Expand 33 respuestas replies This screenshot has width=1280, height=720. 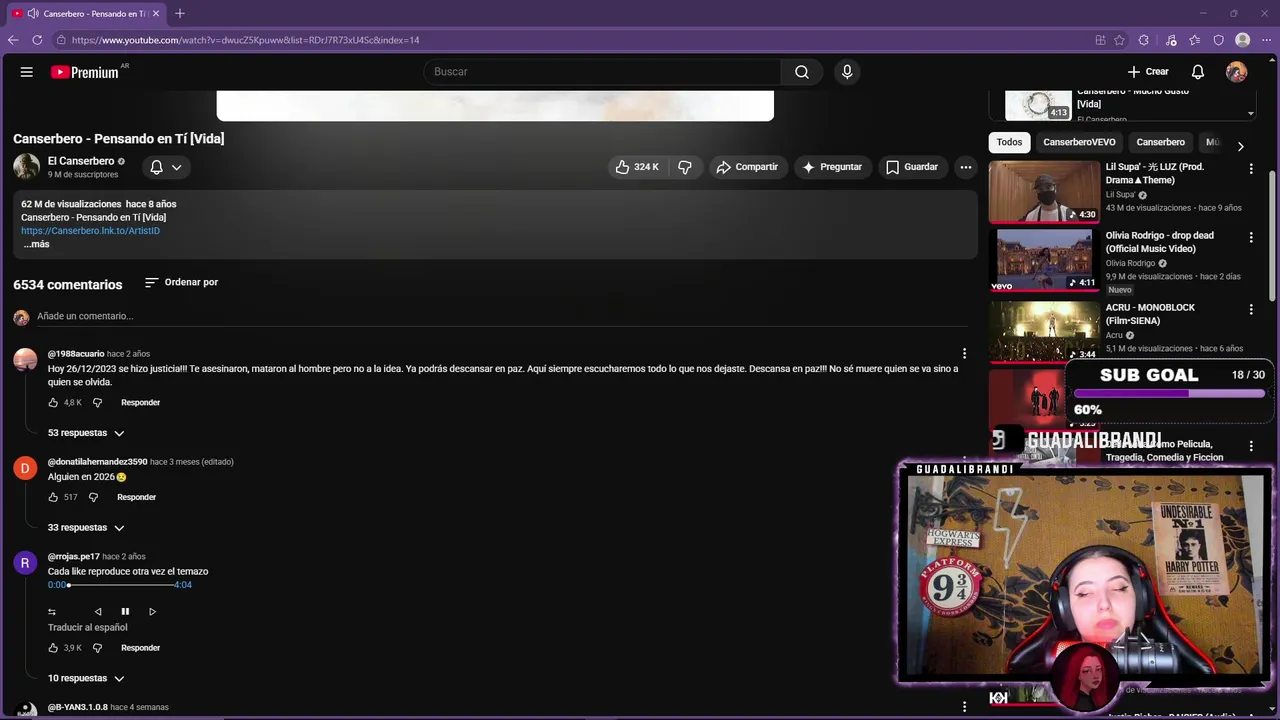pos(86,528)
